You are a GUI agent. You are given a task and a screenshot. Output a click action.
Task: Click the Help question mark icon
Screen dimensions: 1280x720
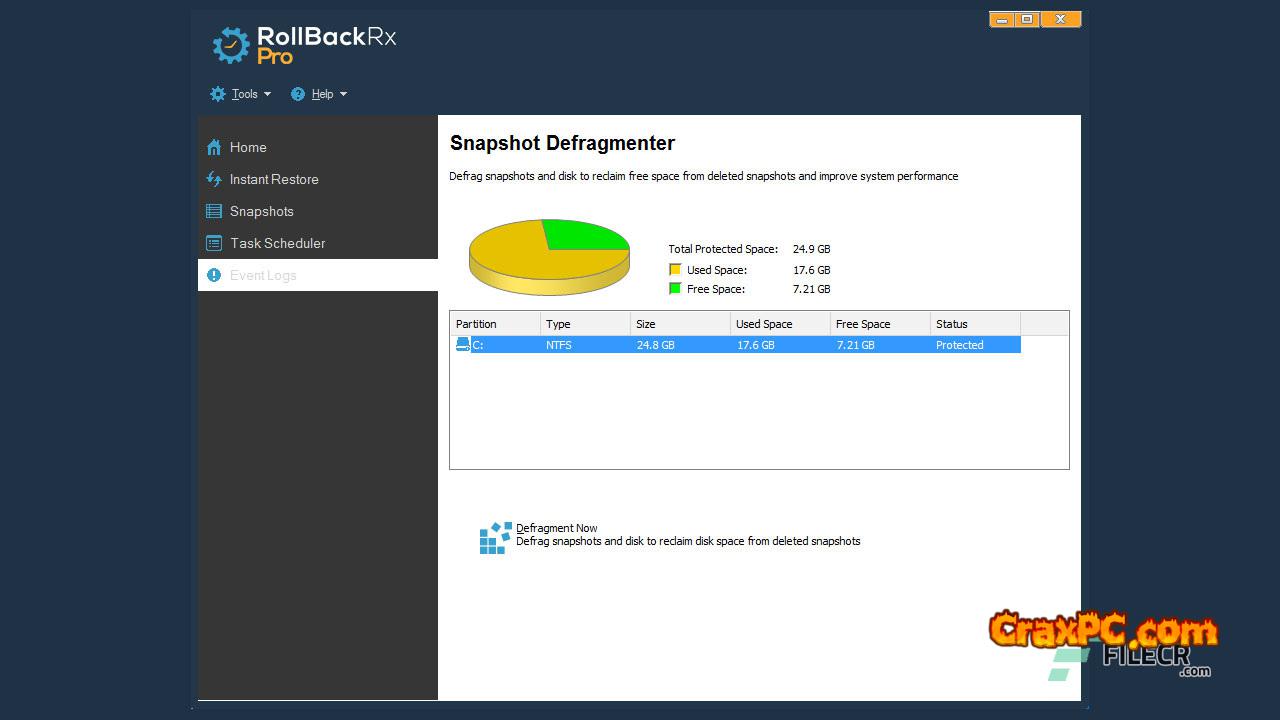(x=298, y=94)
